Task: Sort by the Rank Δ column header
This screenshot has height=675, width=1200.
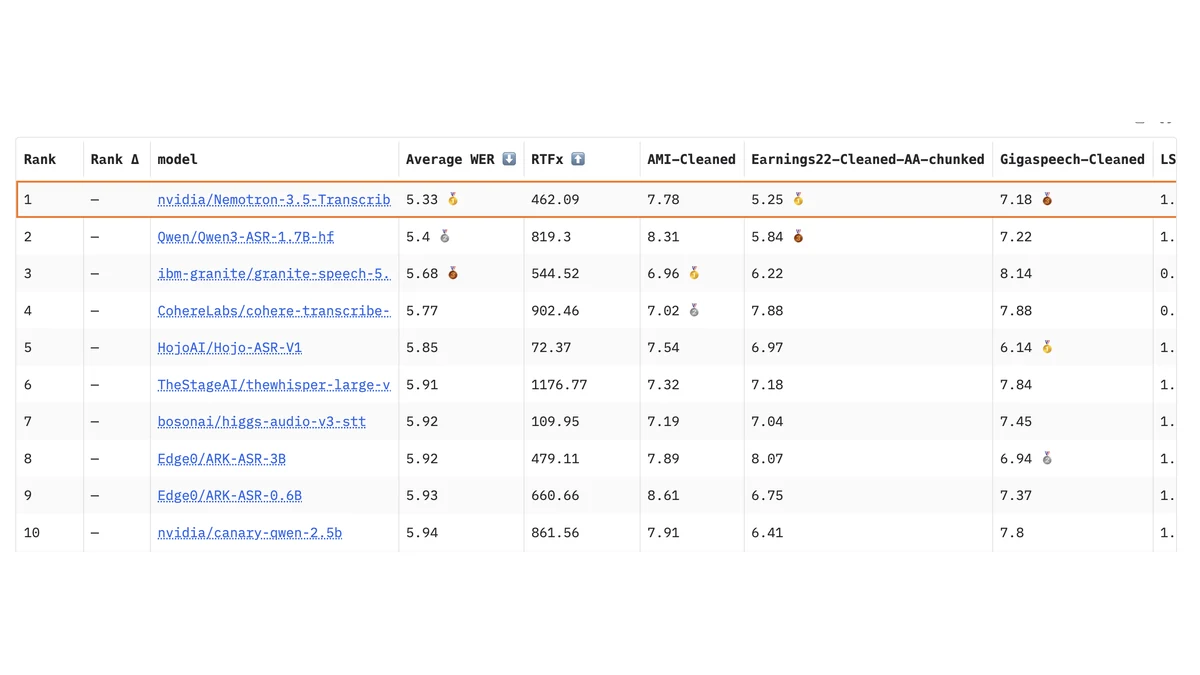Action: tap(115, 159)
